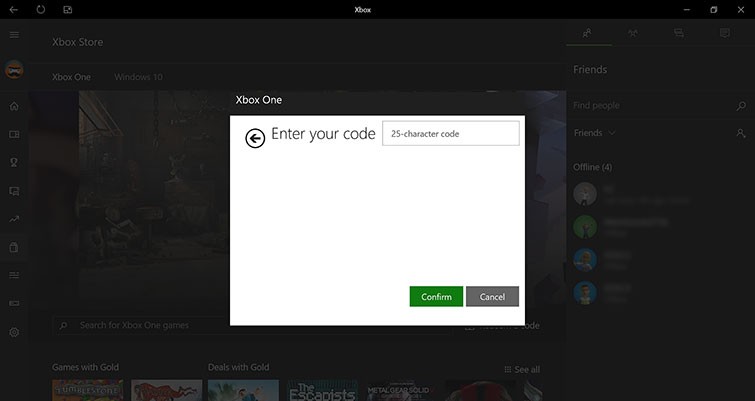Restore down the Xbox window
The height and width of the screenshot is (401, 755).
[714, 10]
